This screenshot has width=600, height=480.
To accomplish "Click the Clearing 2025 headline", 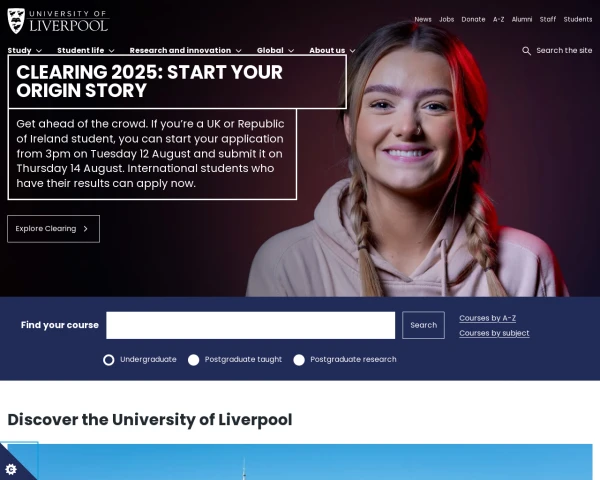I will 150,81.
